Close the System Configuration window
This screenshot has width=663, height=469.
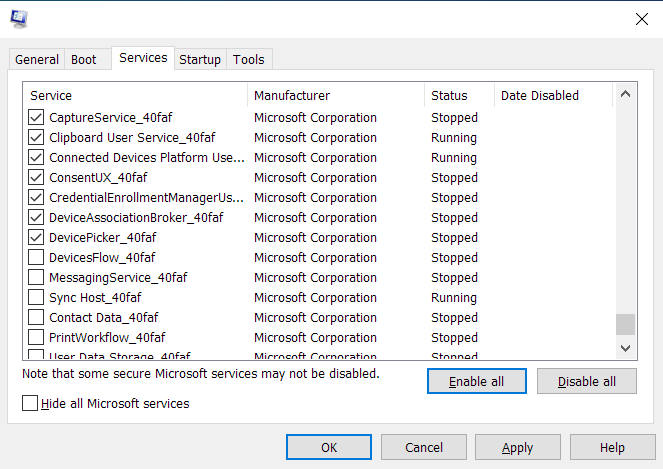pos(641,18)
